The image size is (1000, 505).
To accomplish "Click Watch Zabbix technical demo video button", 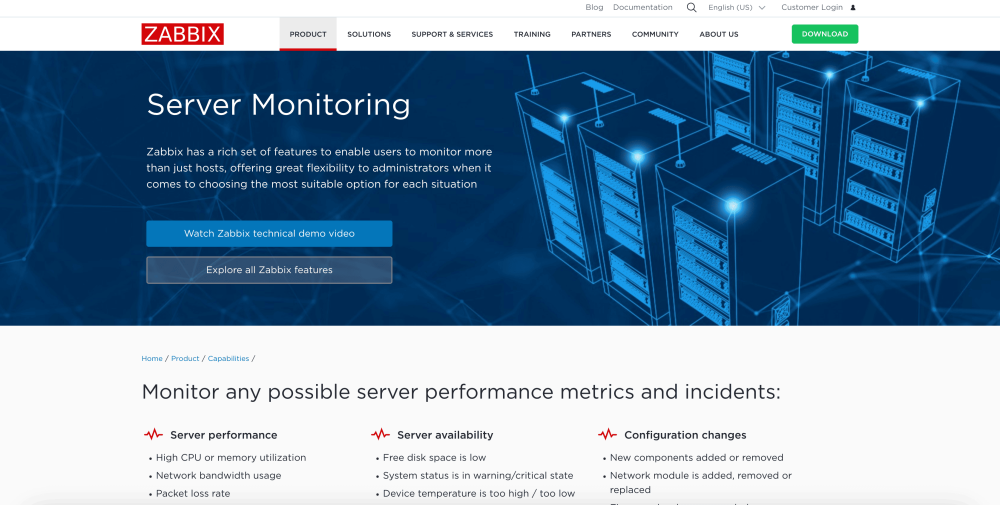I will 269,233.
